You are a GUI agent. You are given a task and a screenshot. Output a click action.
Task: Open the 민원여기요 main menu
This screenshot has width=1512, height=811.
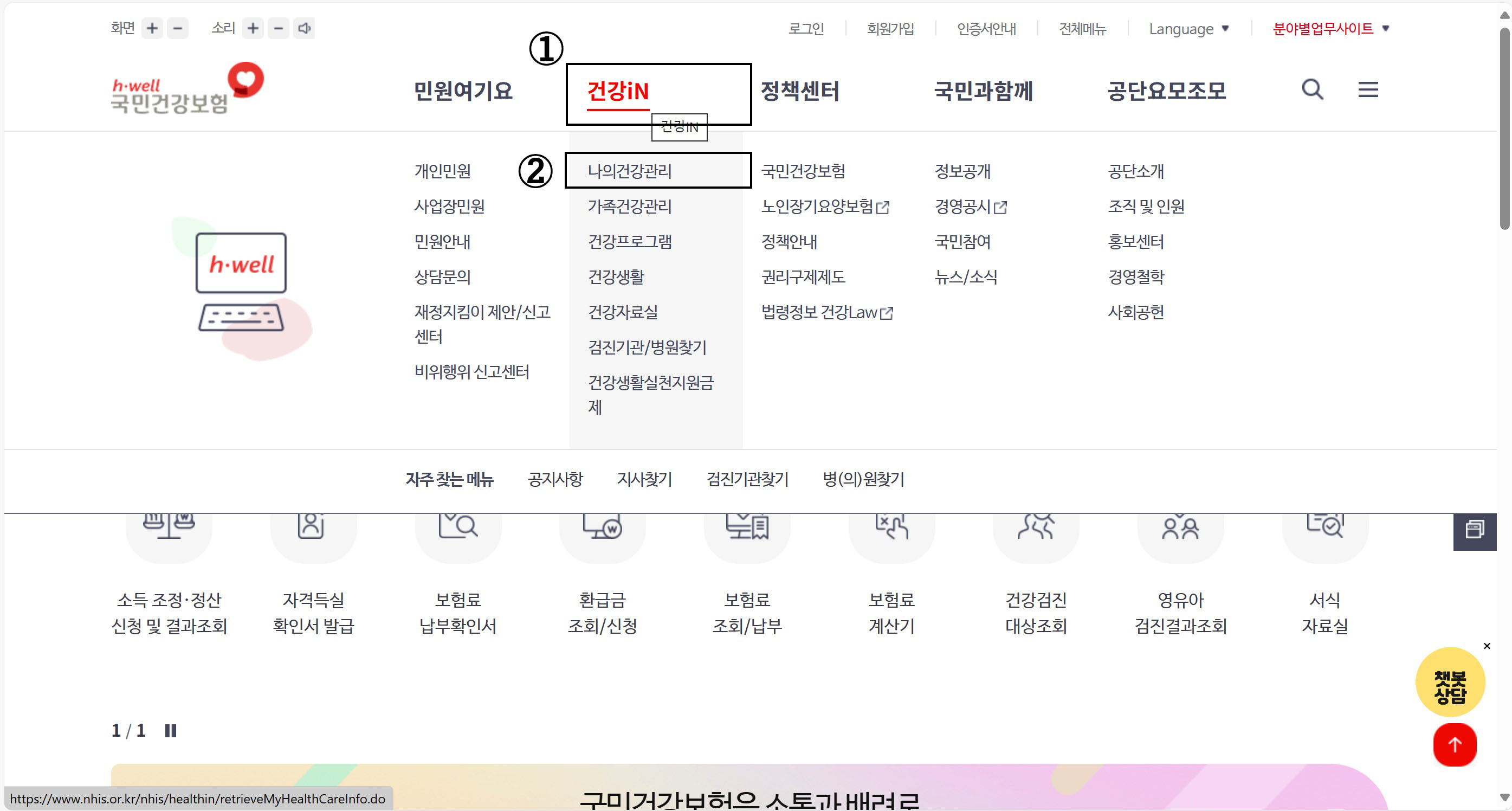[x=463, y=91]
